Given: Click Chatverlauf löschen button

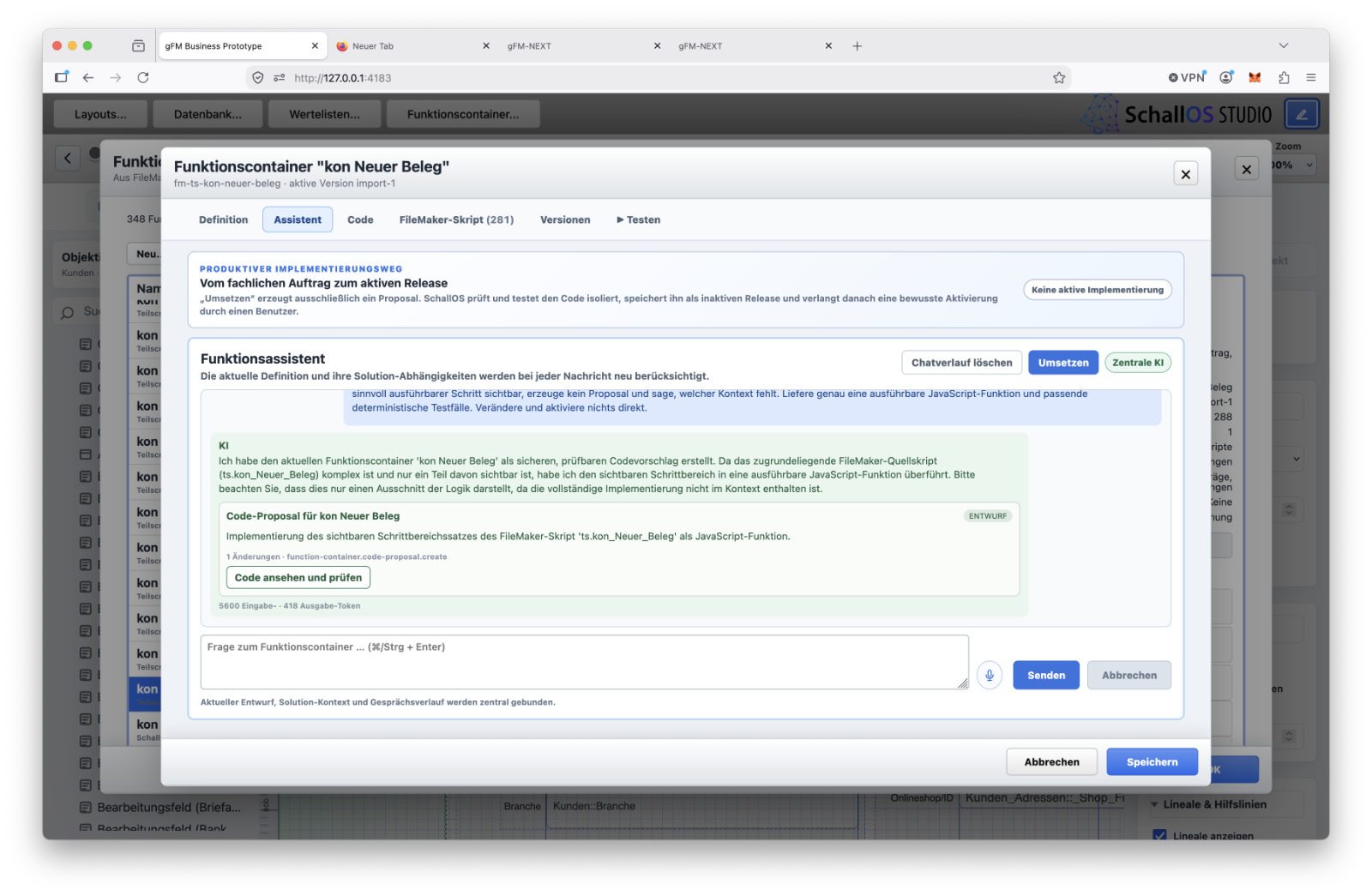Looking at the screenshot, I should point(961,363).
